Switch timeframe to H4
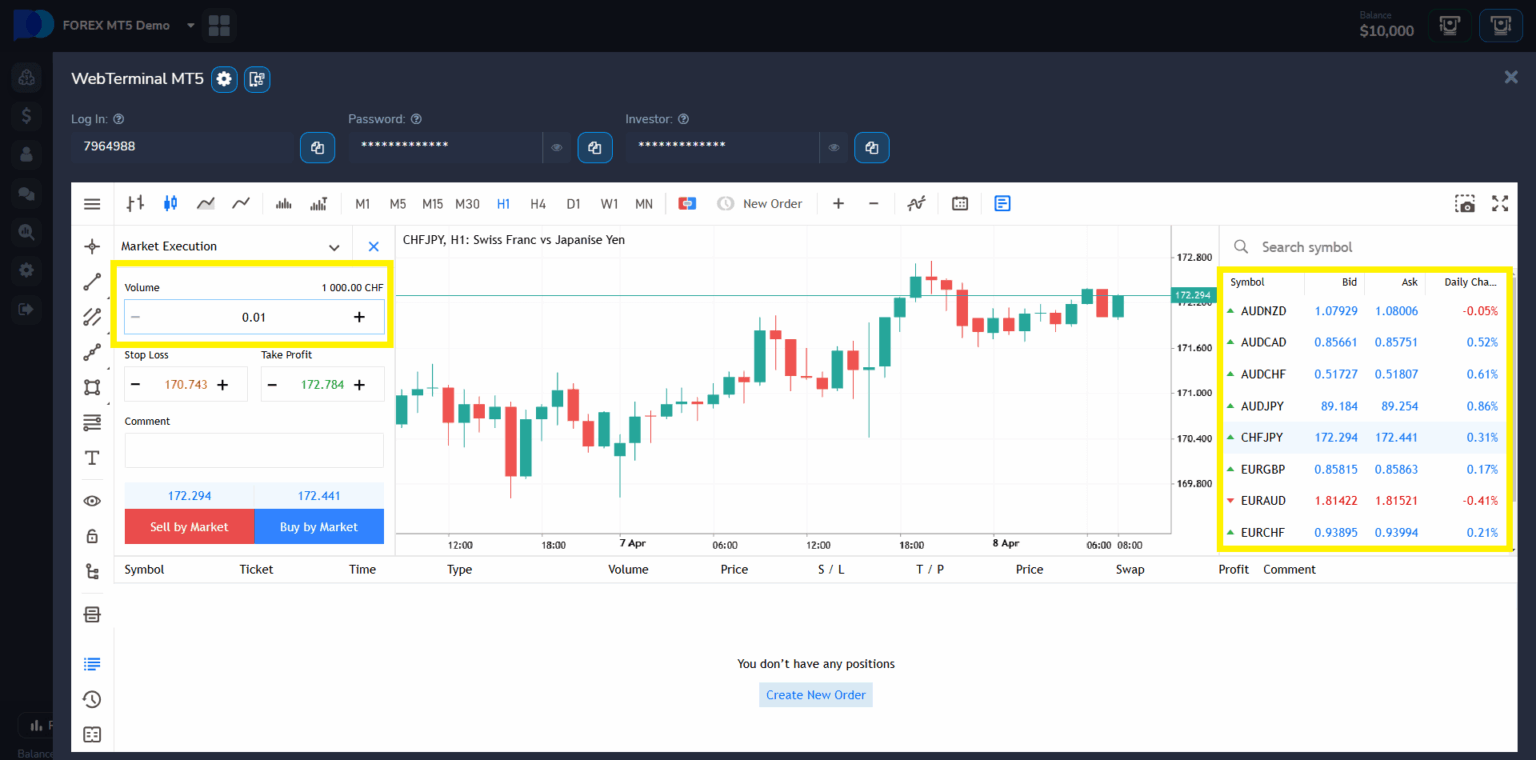This screenshot has width=1536, height=760. (538, 203)
